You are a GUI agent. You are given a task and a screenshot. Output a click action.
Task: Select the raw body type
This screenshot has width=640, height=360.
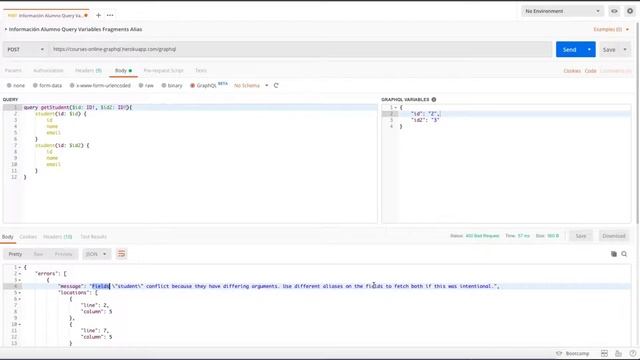(146, 85)
